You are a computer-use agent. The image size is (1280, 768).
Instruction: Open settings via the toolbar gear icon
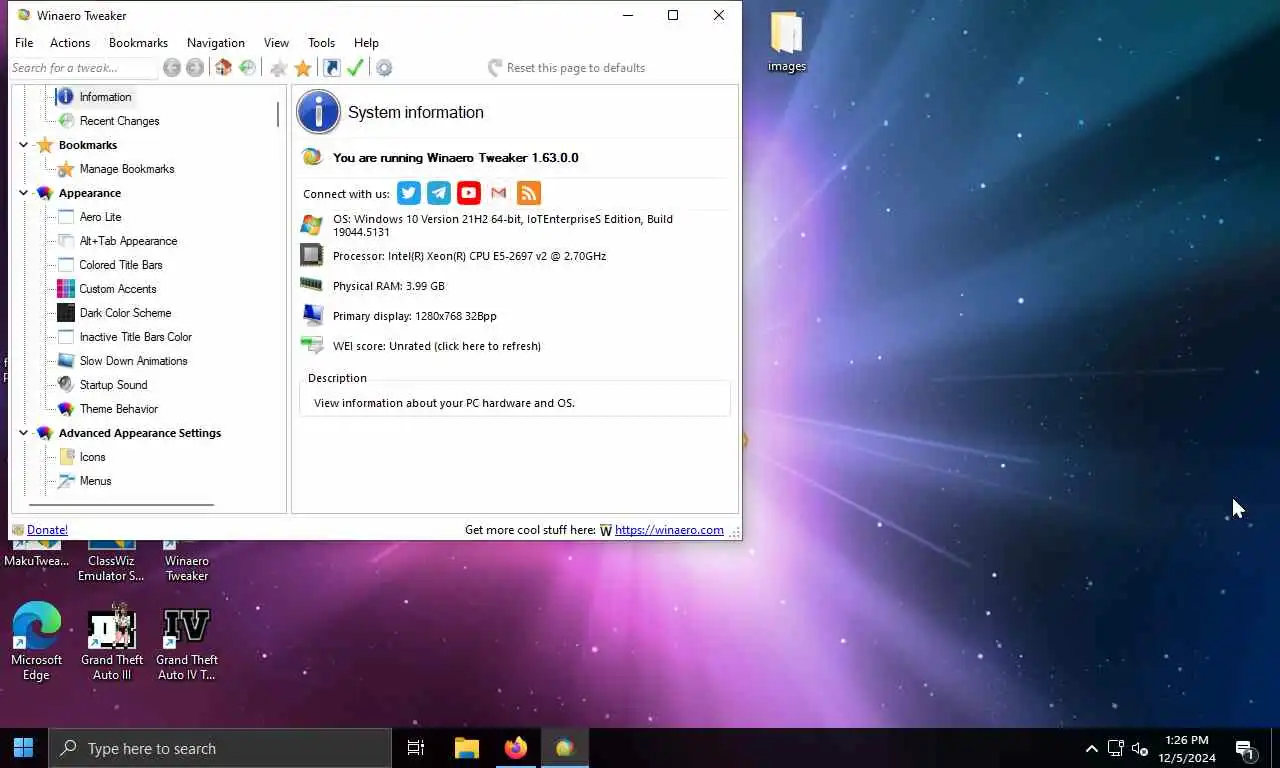click(x=384, y=68)
